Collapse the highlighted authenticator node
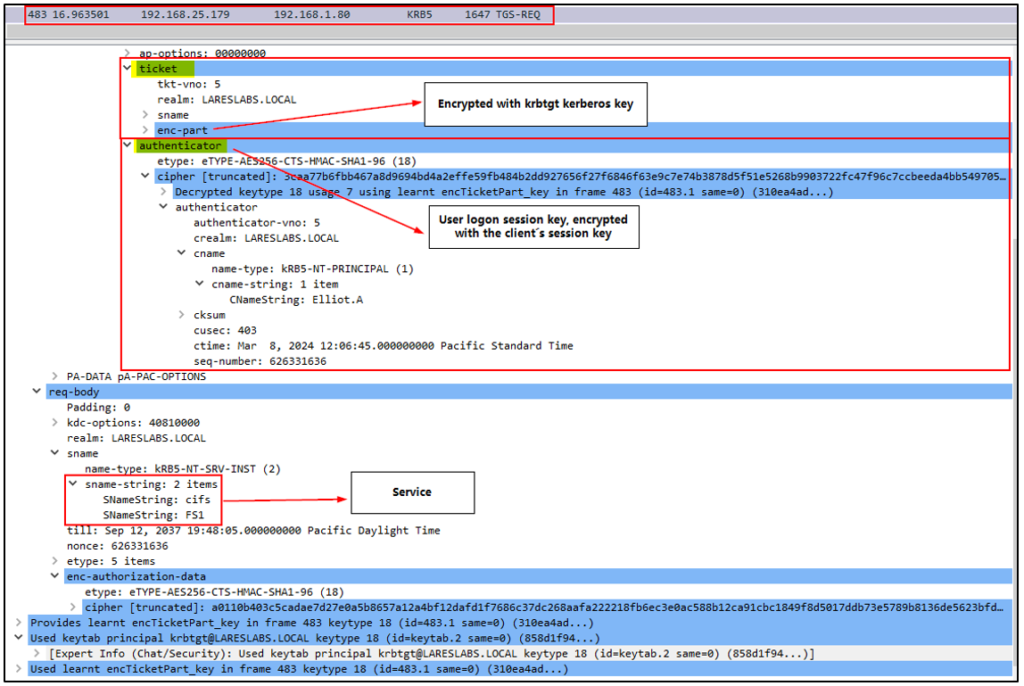 point(127,145)
